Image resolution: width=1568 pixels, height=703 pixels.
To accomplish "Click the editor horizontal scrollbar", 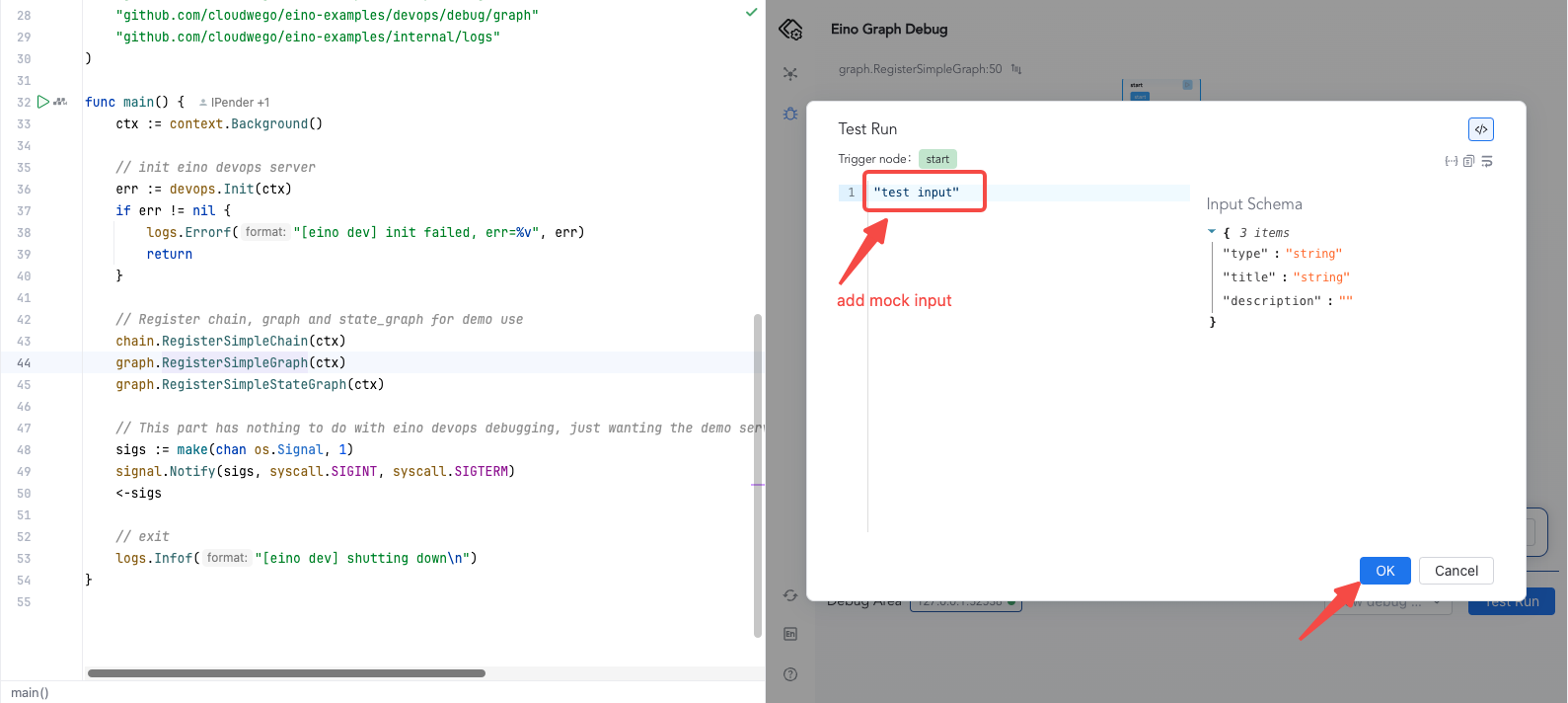I will pos(286,673).
